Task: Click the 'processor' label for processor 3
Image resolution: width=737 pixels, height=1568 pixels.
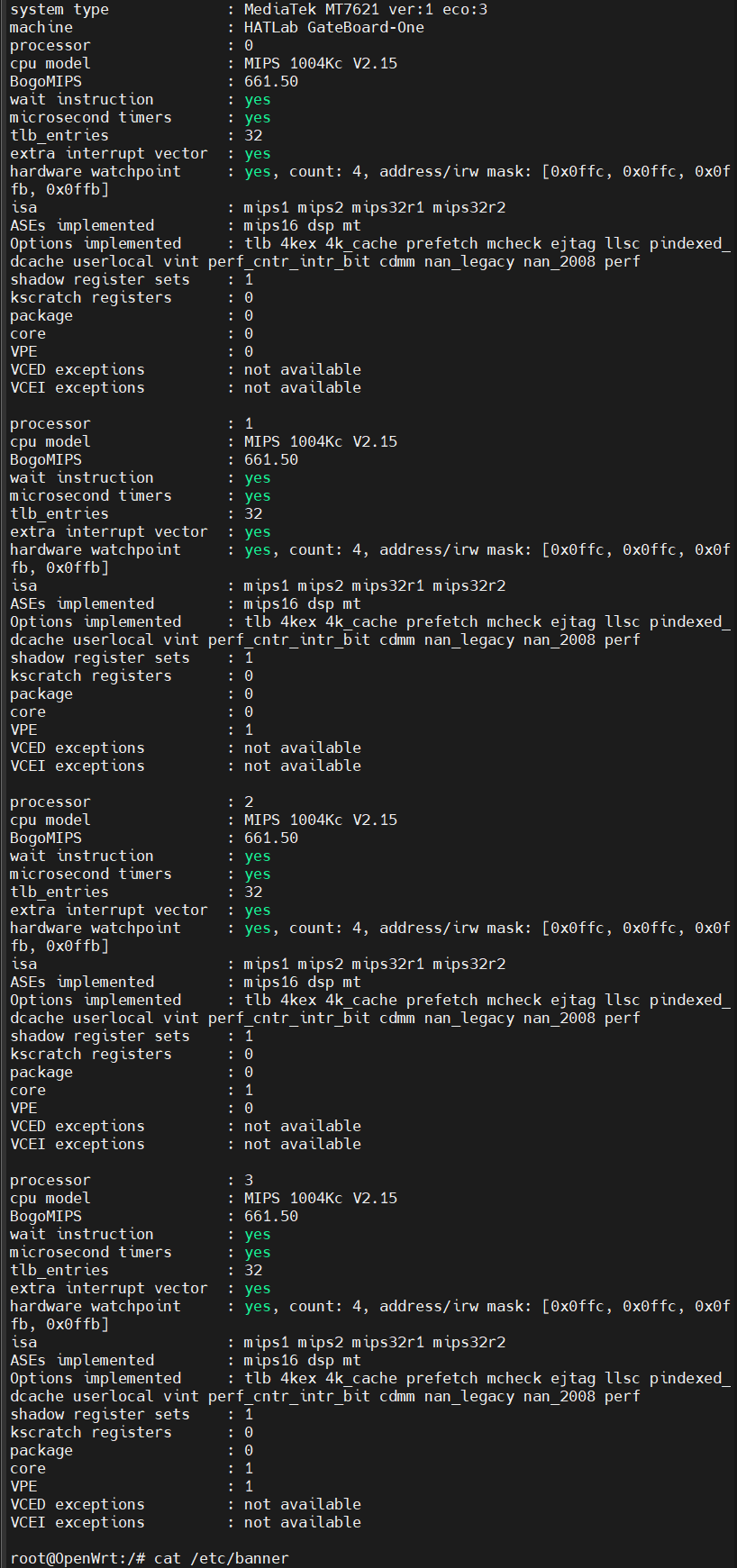Action: [50, 1180]
